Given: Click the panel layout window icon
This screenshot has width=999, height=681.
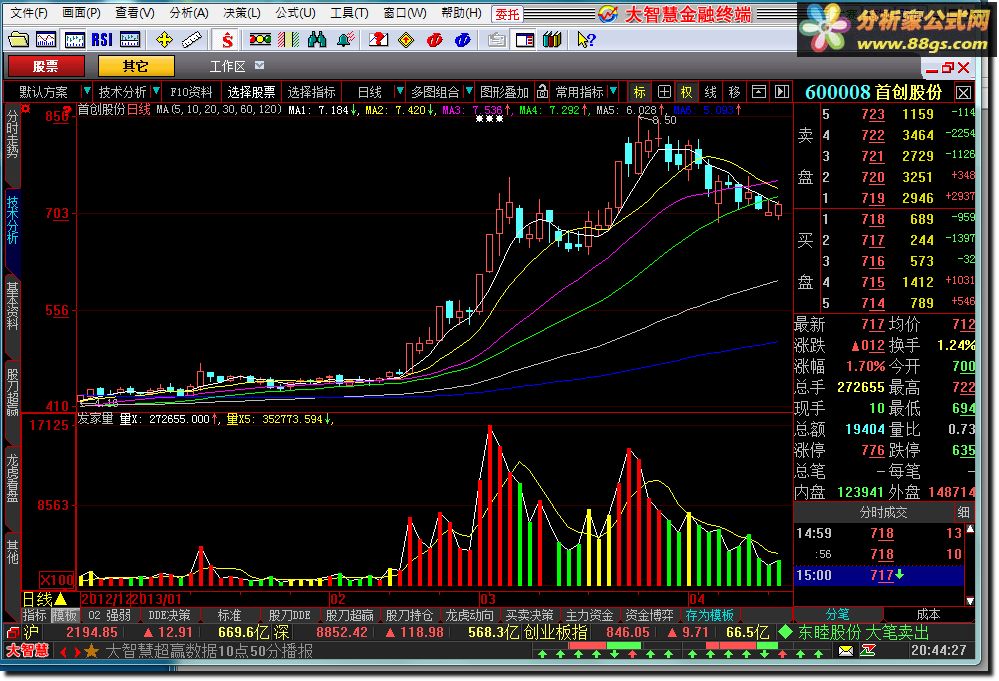Looking at the screenshot, I should point(524,39).
